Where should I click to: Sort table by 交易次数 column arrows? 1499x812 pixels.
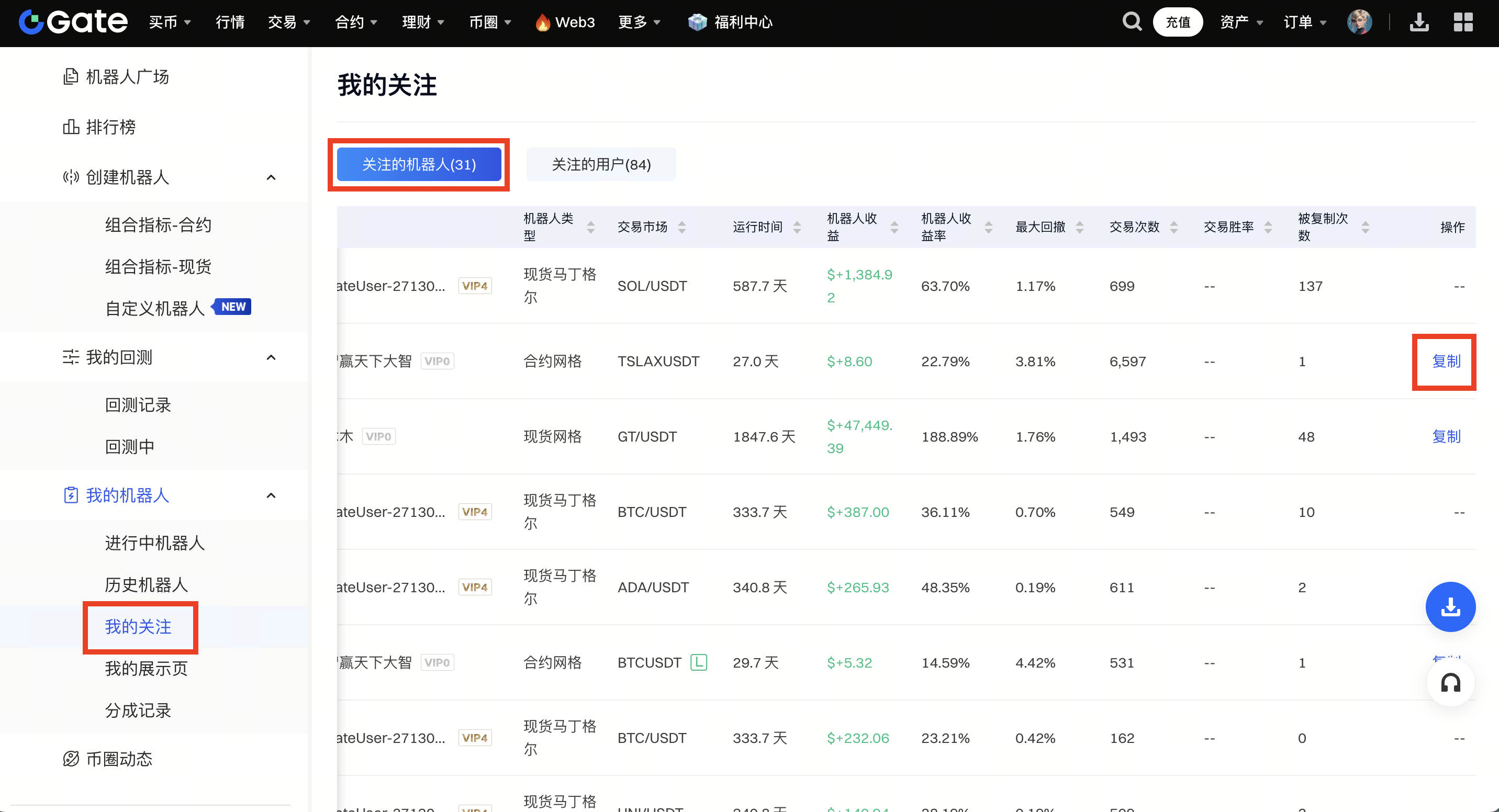[x=1174, y=227]
